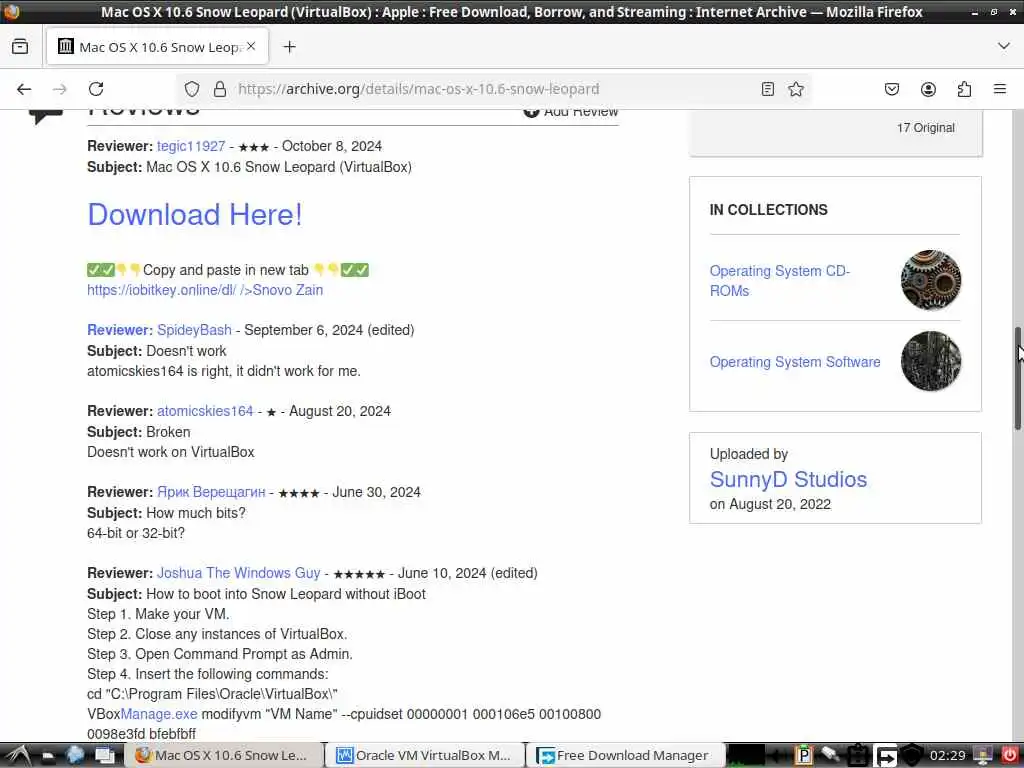This screenshot has width=1024, height=768.
Task: Click the Add Review button
Action: 571,111
